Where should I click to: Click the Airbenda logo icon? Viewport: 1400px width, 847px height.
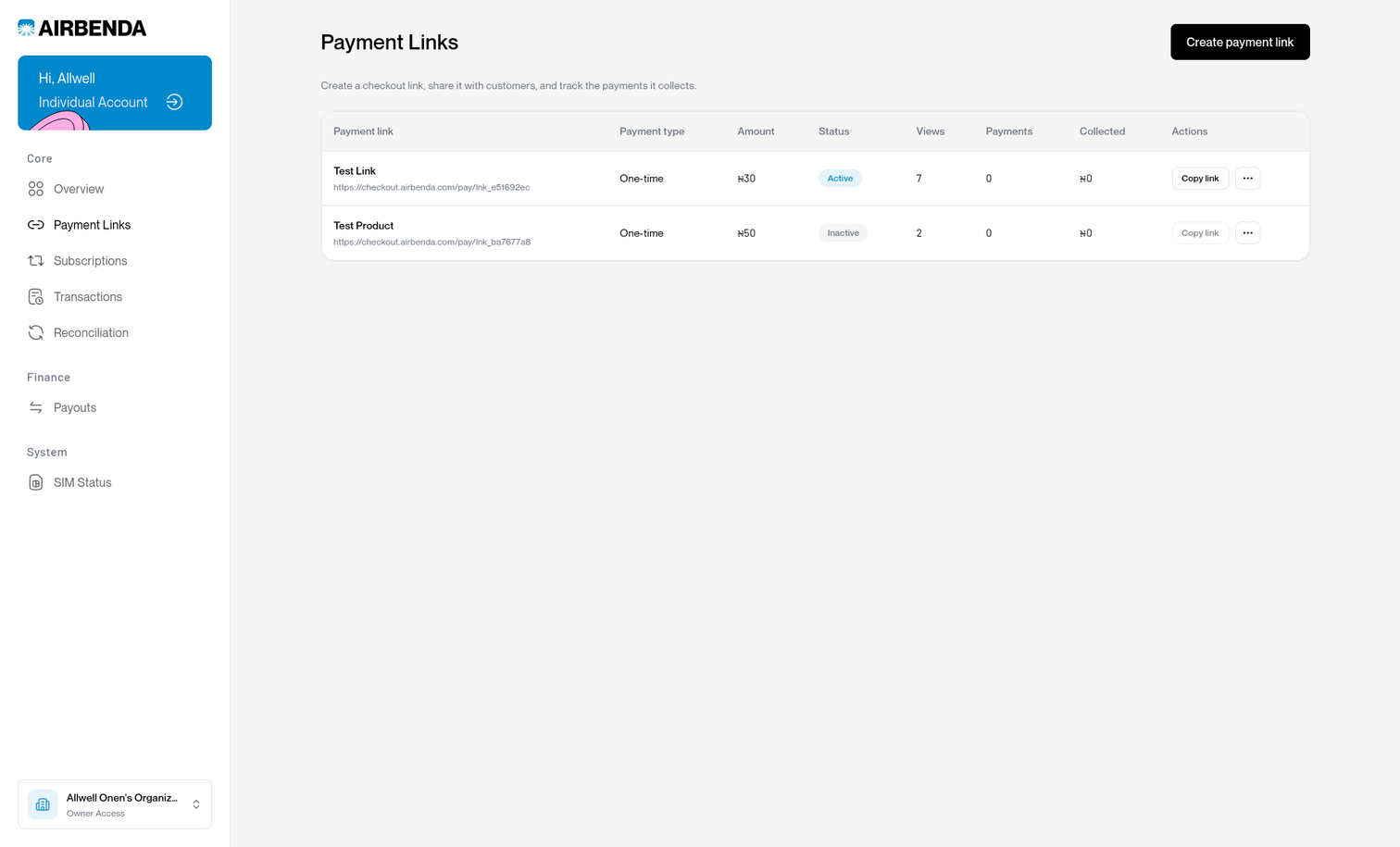pyautogui.click(x=26, y=28)
